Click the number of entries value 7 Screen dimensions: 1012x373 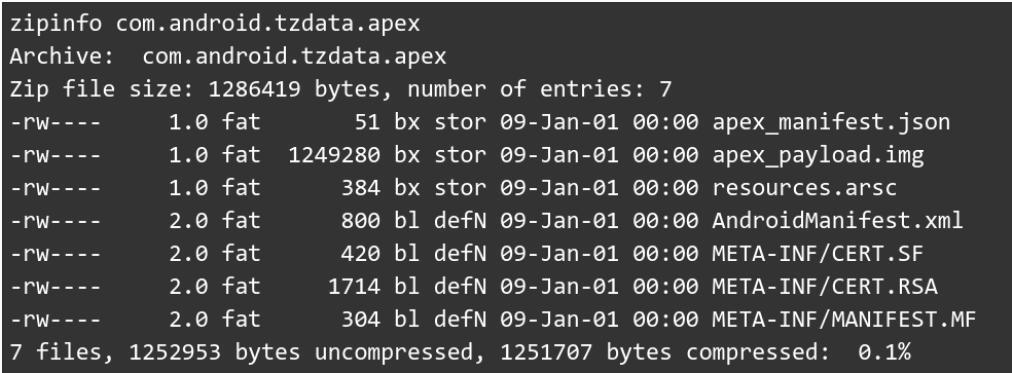(665, 89)
